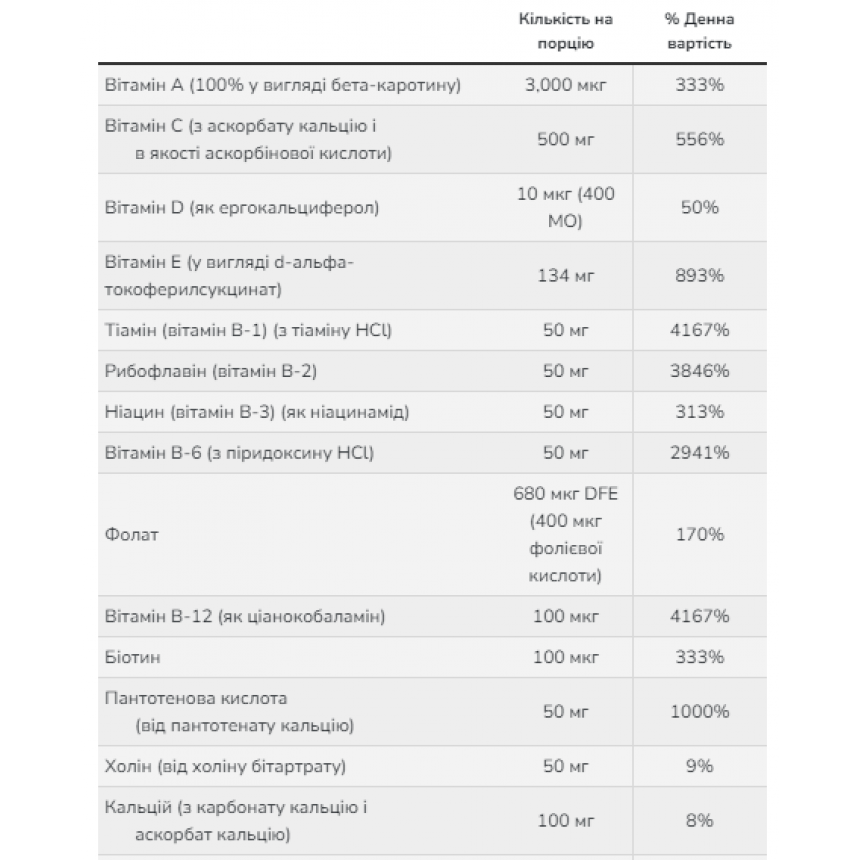Click the '10 мкг (400 МО)' amount cell
The height and width of the screenshot is (860, 860).
coord(565,207)
